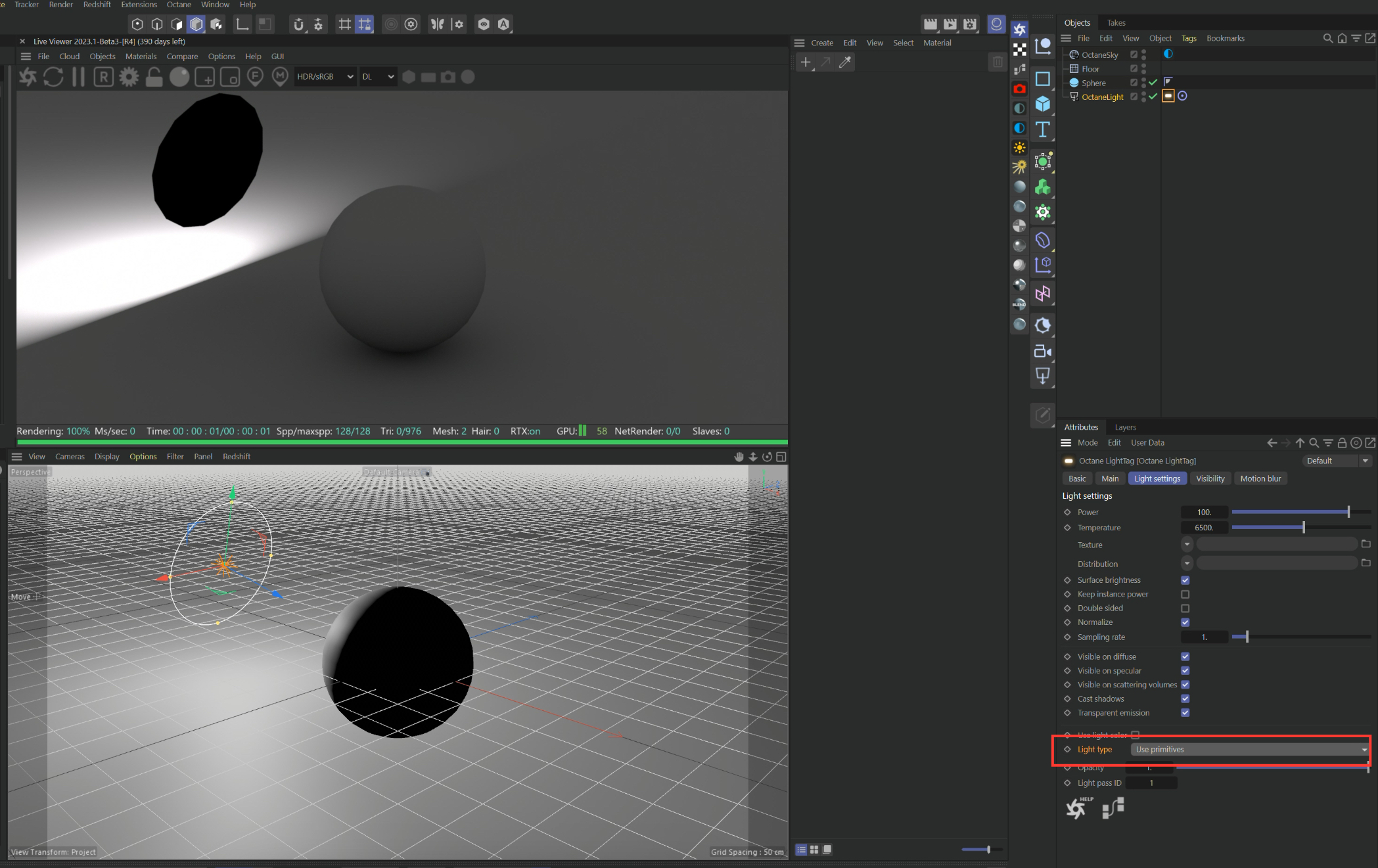
Task: Switch to the Visibility tab
Action: (1210, 478)
